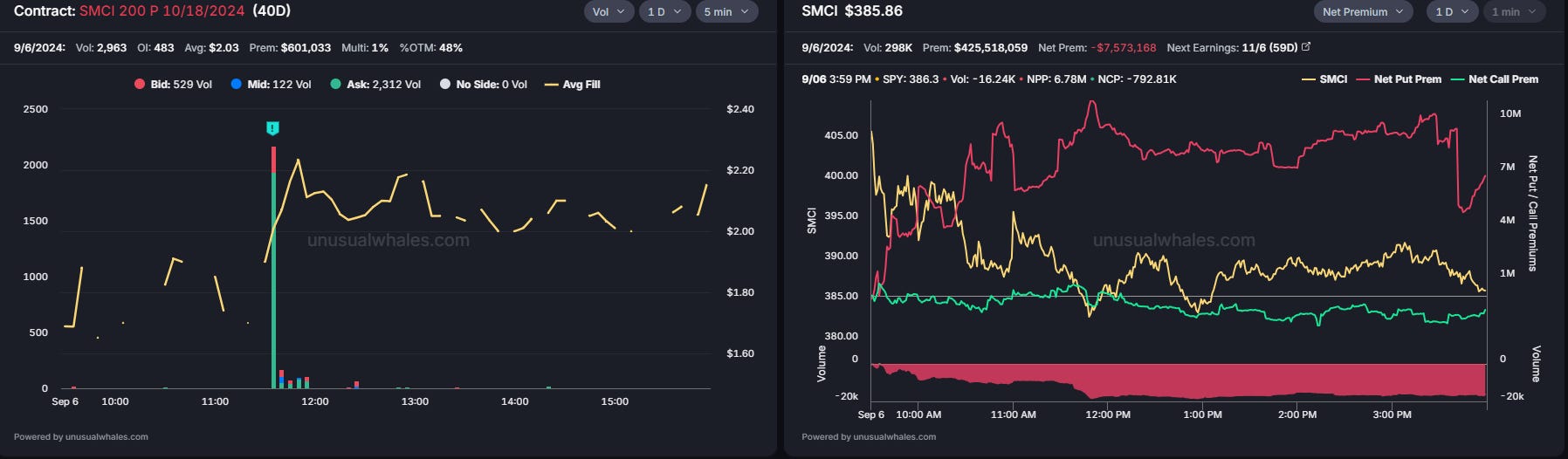Click the 10M premium axis label
The image size is (1568, 459).
[x=1510, y=113]
